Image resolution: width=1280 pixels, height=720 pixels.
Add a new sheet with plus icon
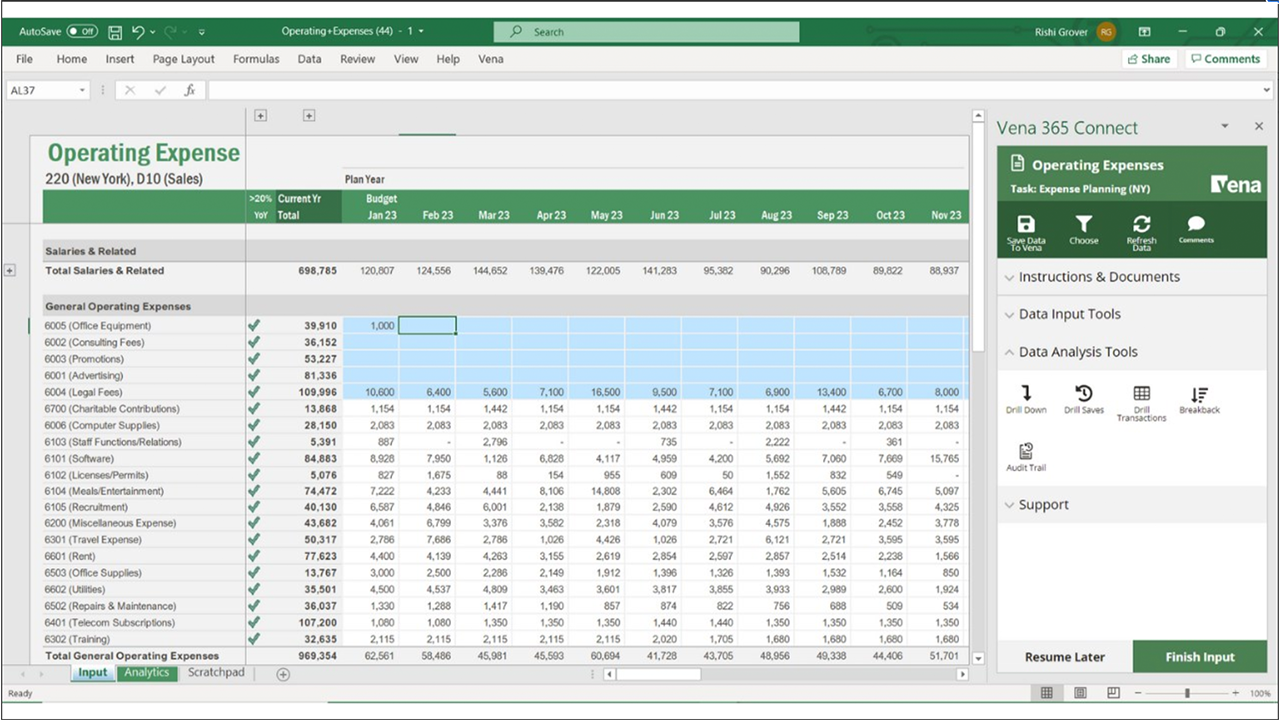pos(283,674)
